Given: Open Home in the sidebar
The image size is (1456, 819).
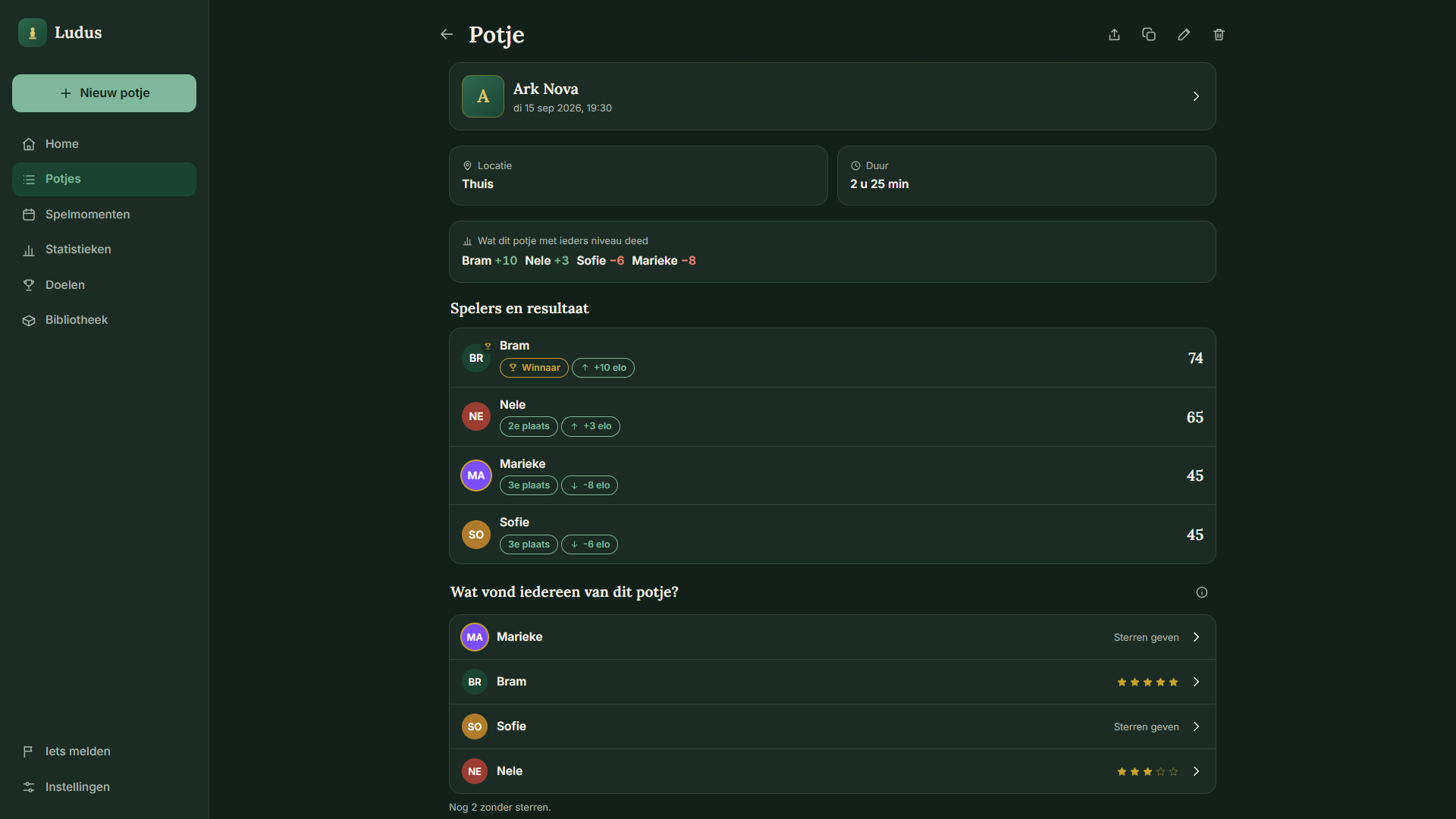Looking at the screenshot, I should pos(104,144).
